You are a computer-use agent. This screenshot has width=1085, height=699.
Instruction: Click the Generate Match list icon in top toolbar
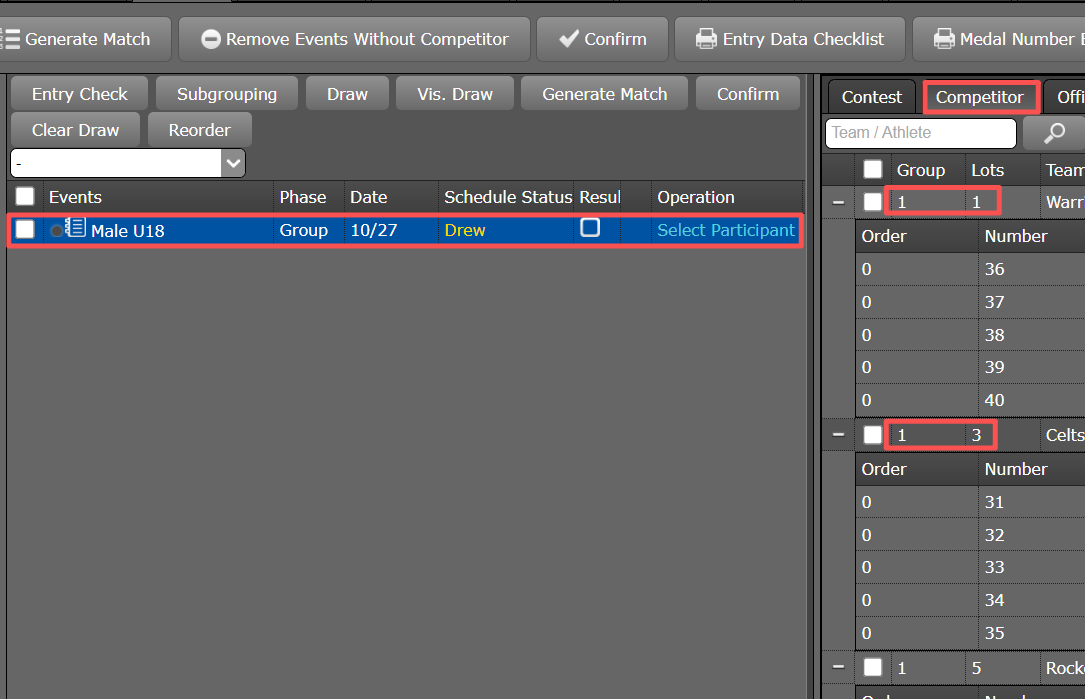click(x=10, y=39)
